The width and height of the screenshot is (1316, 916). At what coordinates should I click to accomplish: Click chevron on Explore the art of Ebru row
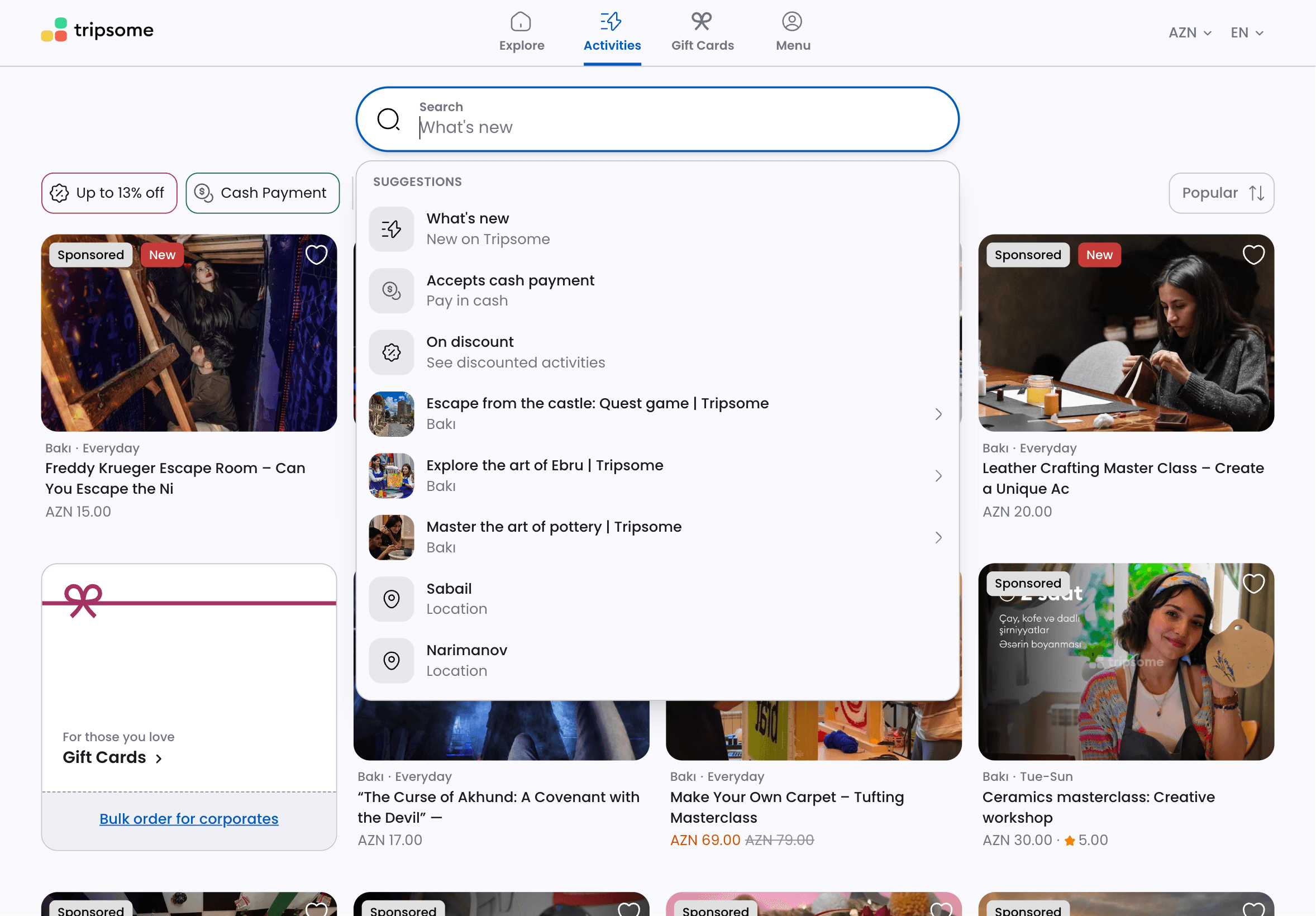pyautogui.click(x=938, y=476)
